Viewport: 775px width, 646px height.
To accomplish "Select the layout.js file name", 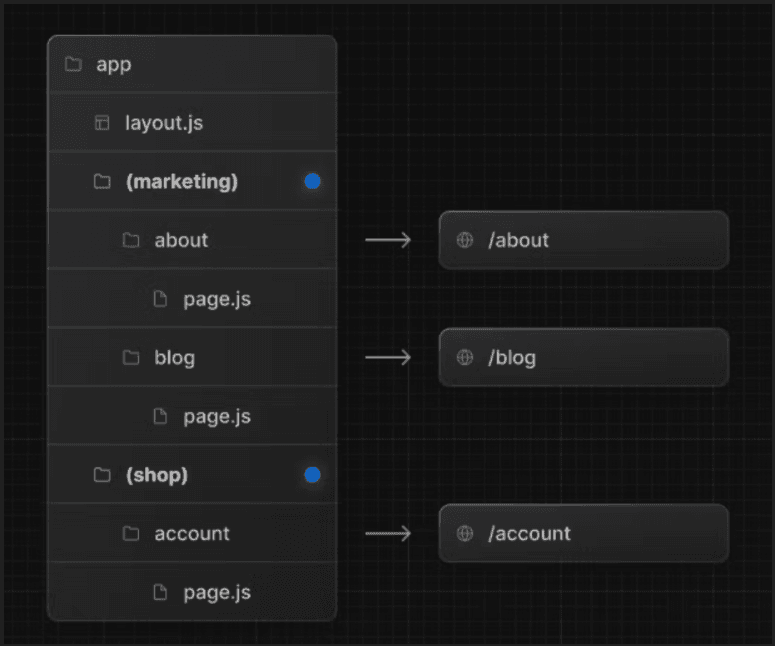I will [x=164, y=123].
